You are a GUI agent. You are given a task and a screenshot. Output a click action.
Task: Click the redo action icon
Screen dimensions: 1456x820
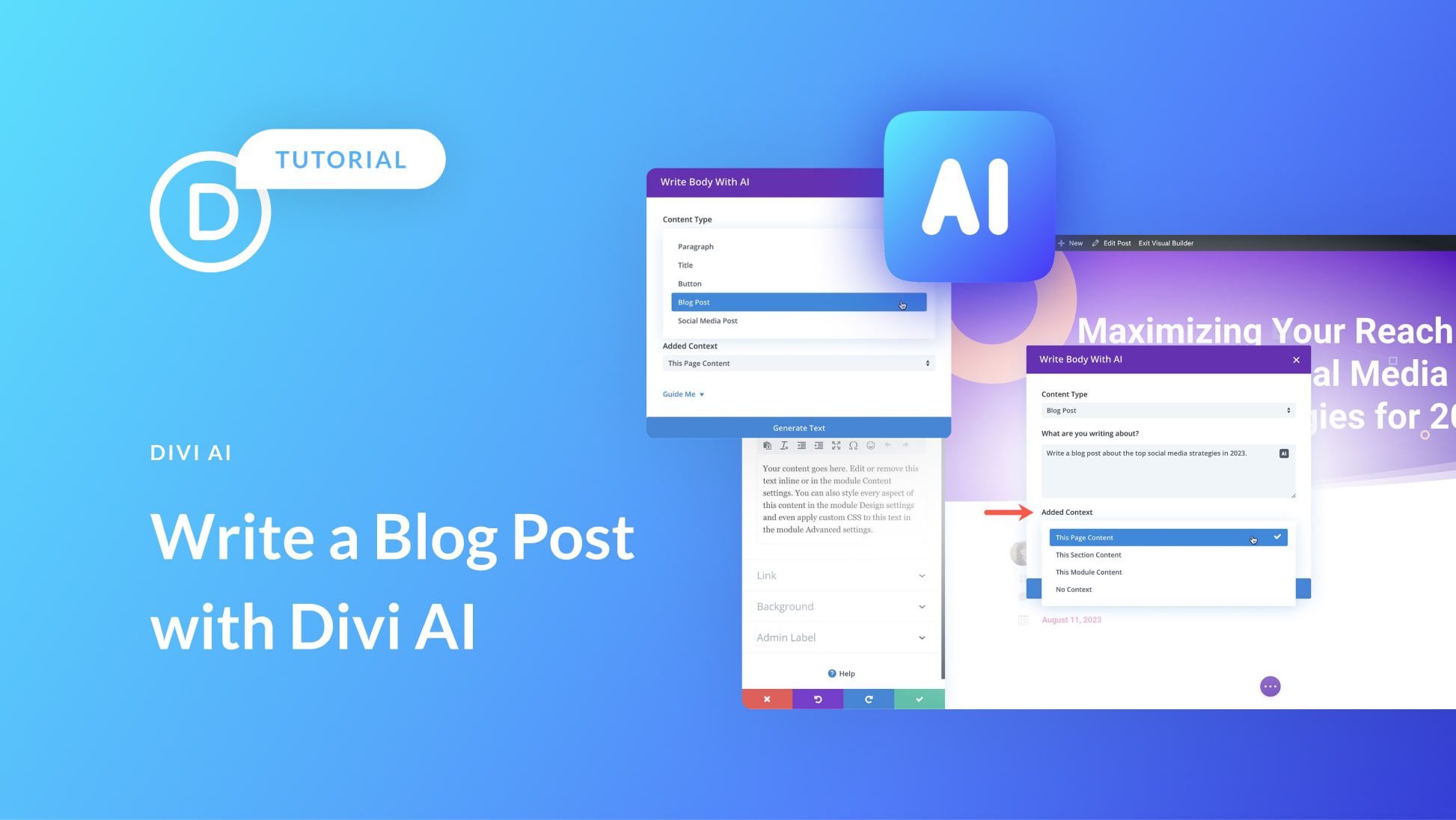[x=868, y=699]
